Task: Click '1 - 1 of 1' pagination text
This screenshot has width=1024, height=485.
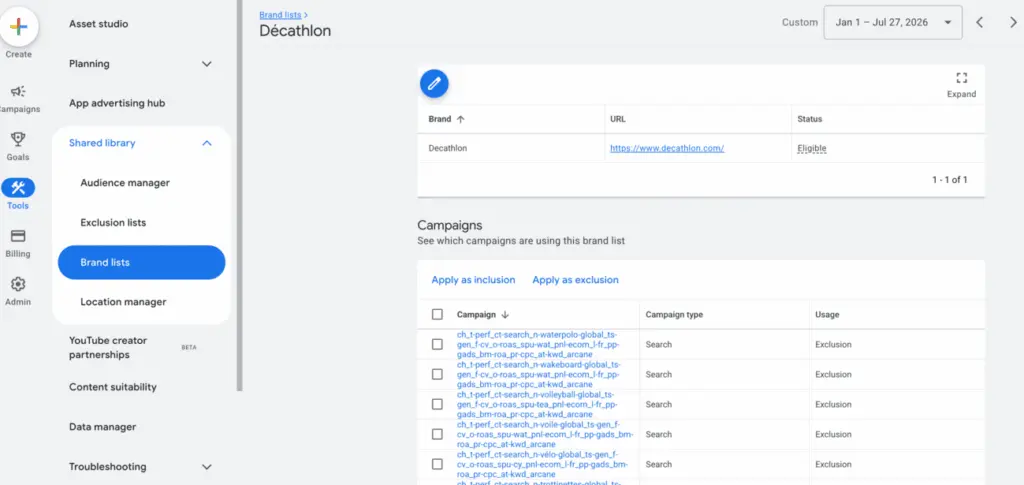Action: click(950, 180)
